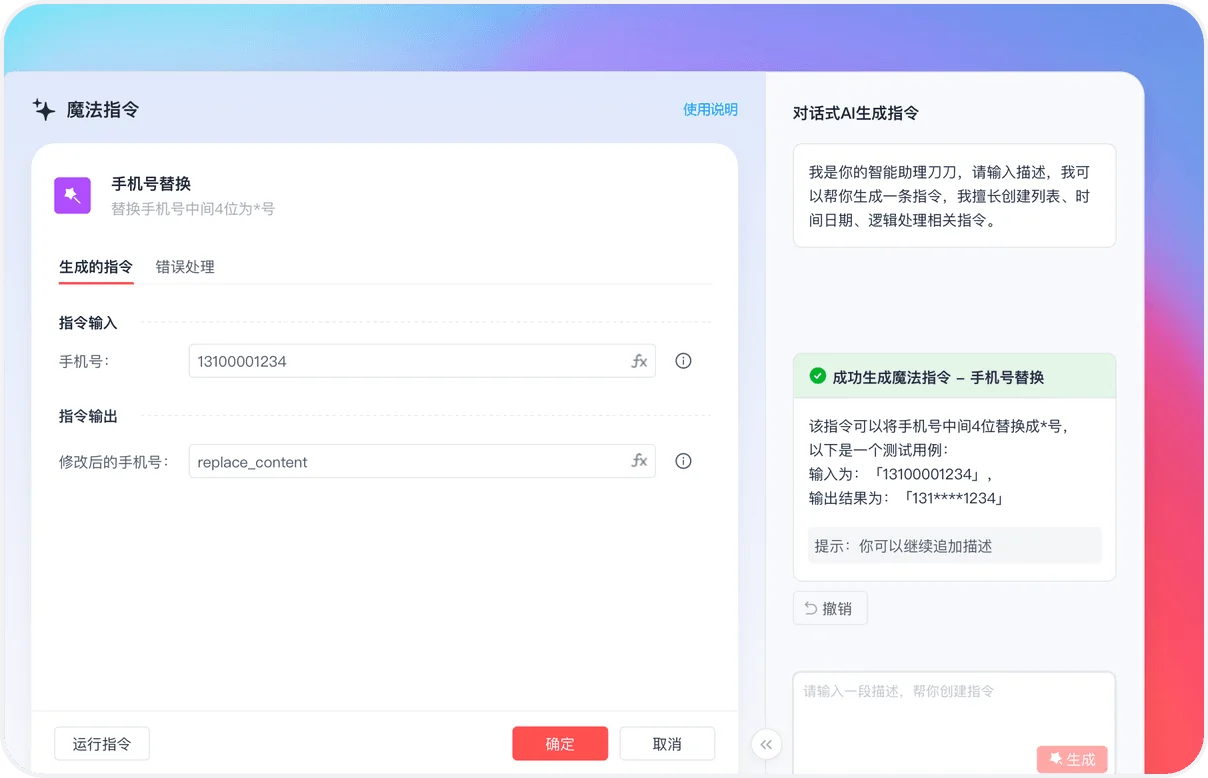1208x778 pixels.
Task: Collapse the AI chat panel with the chevron
Action: click(766, 744)
